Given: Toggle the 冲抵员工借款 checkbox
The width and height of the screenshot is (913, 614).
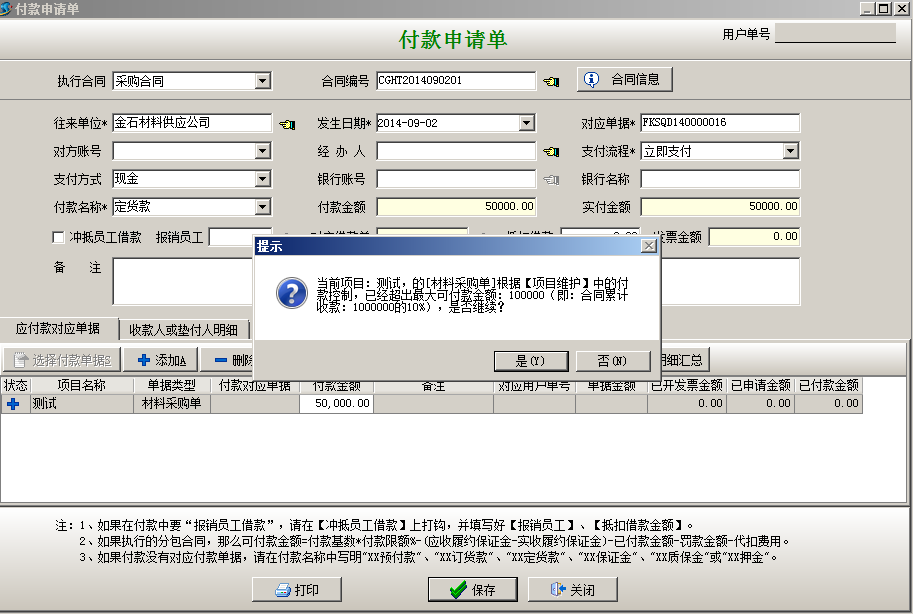Looking at the screenshot, I should point(58,237).
